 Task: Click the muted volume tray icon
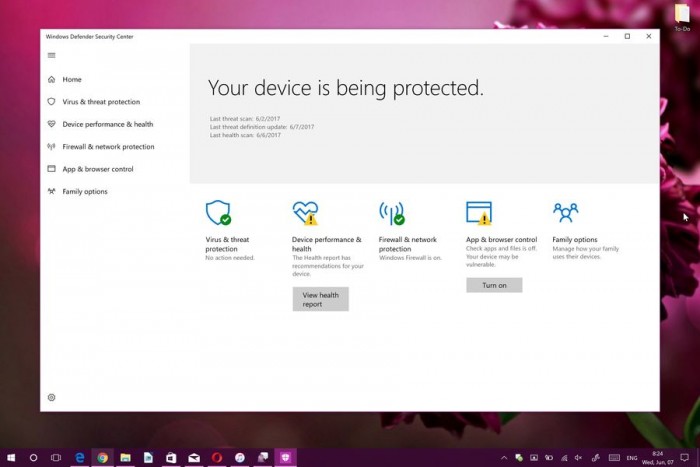pyautogui.click(x=578, y=458)
